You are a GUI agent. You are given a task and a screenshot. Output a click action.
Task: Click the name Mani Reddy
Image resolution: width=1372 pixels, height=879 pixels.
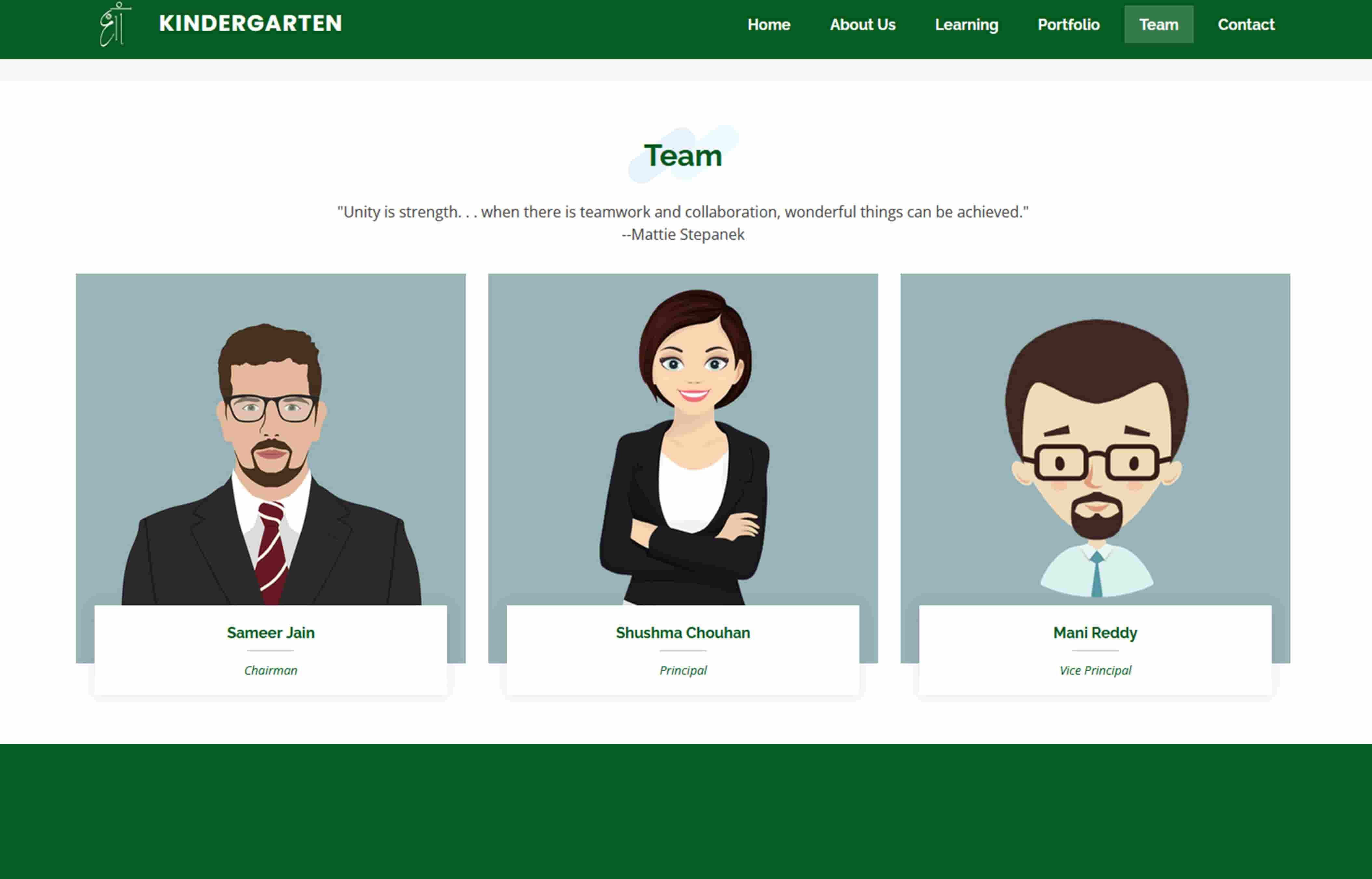tap(1095, 633)
